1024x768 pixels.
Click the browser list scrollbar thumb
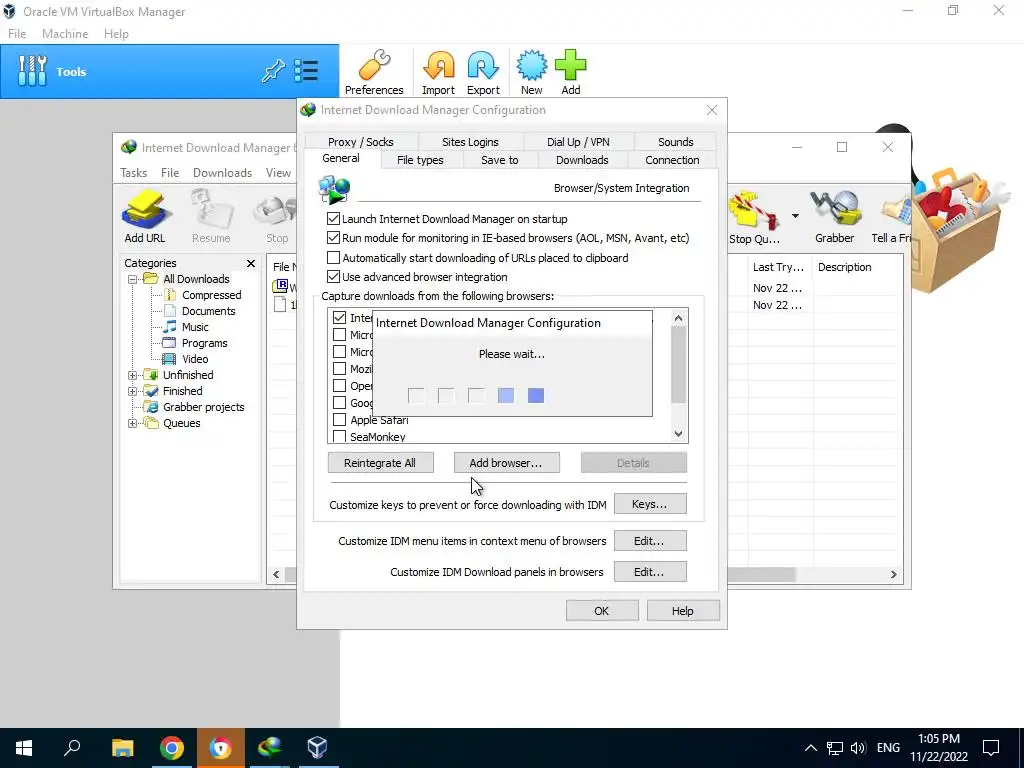tap(678, 364)
